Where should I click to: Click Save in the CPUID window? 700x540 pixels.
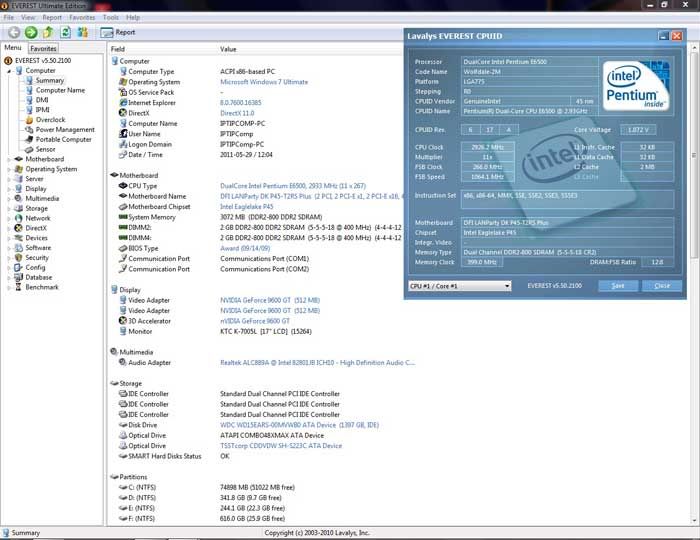point(618,286)
